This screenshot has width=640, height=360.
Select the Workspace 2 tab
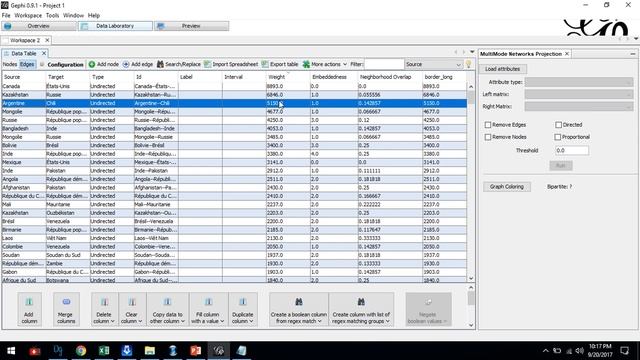point(25,40)
